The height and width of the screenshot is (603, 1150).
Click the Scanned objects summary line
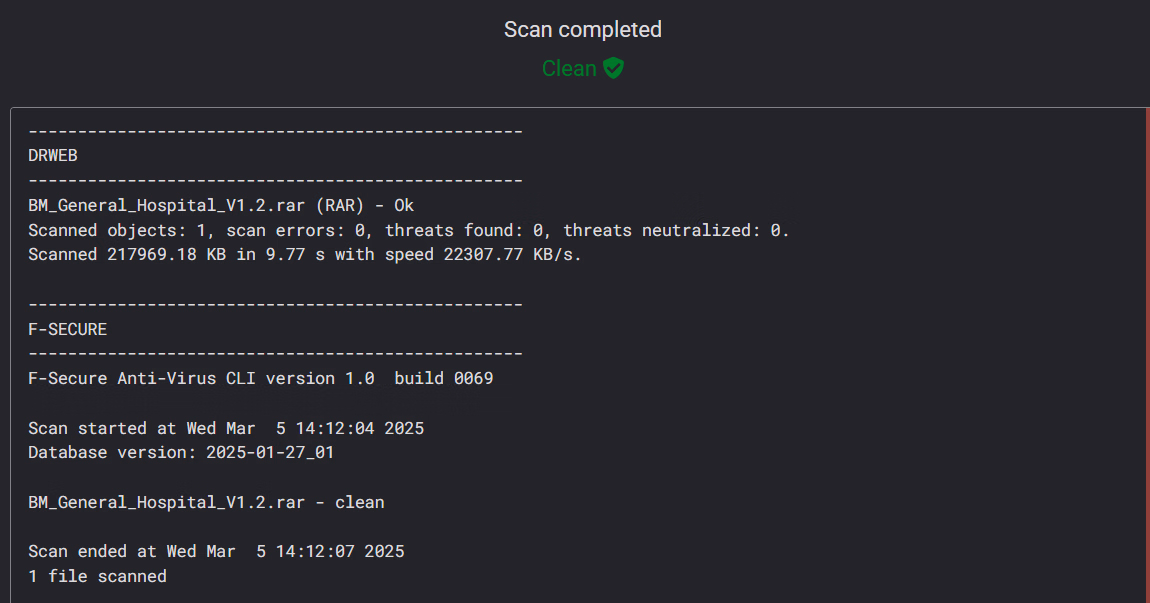pyautogui.click(x=409, y=230)
